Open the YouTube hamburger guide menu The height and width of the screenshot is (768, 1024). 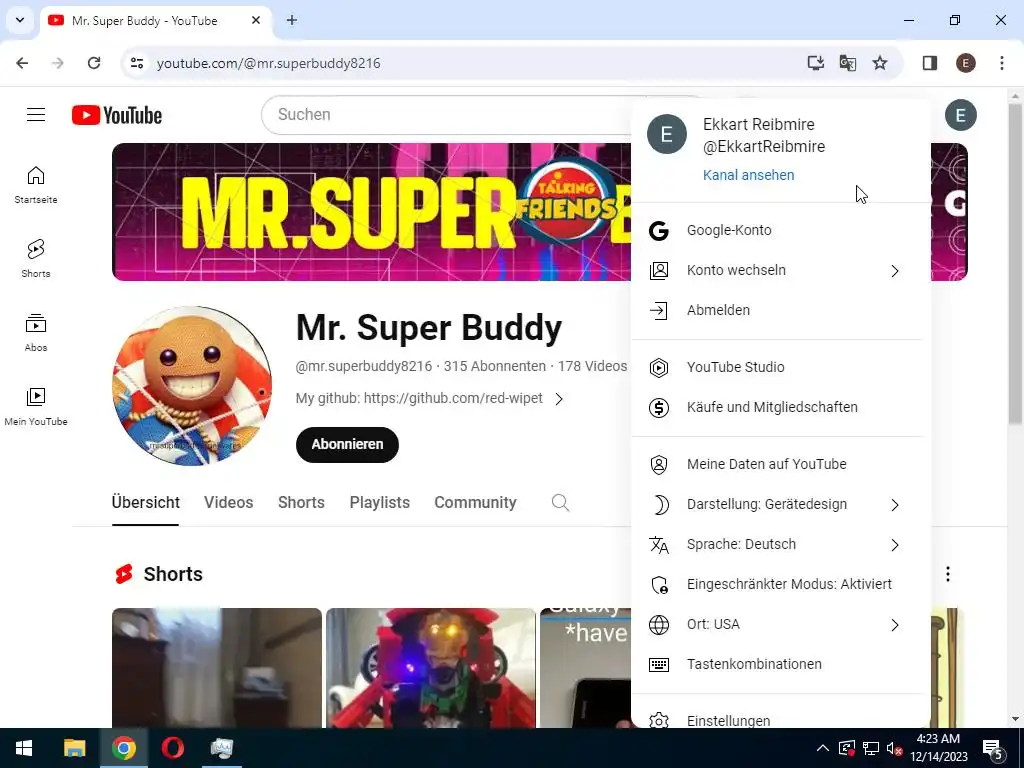[36, 115]
